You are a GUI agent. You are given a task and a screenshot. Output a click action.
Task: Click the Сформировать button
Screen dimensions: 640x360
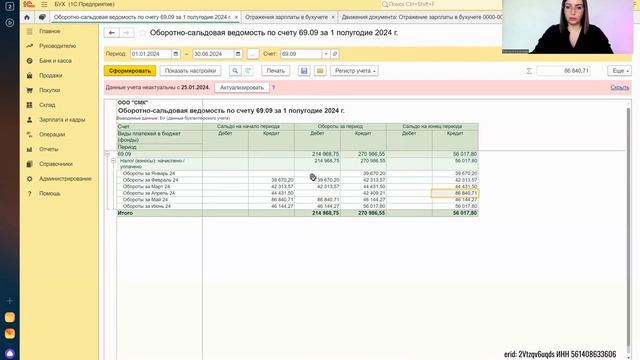(x=130, y=71)
